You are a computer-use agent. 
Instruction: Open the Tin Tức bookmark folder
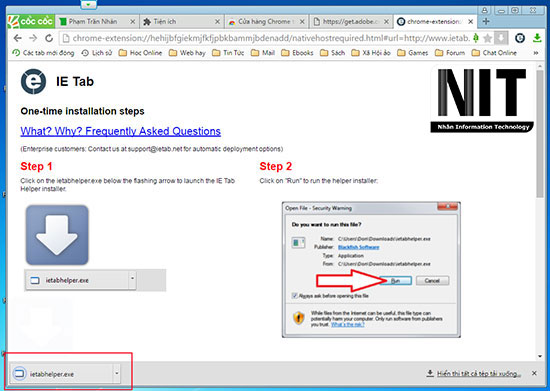[x=228, y=53]
